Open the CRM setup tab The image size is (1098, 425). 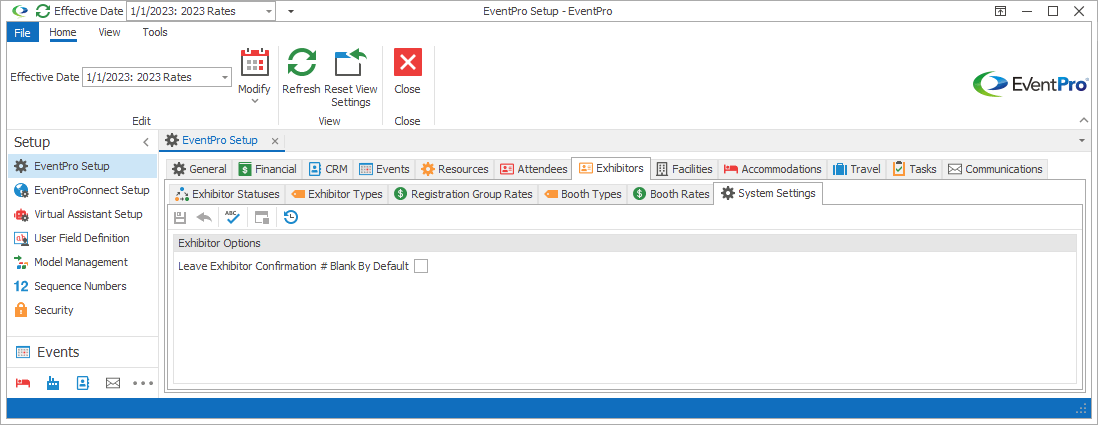pyautogui.click(x=328, y=169)
